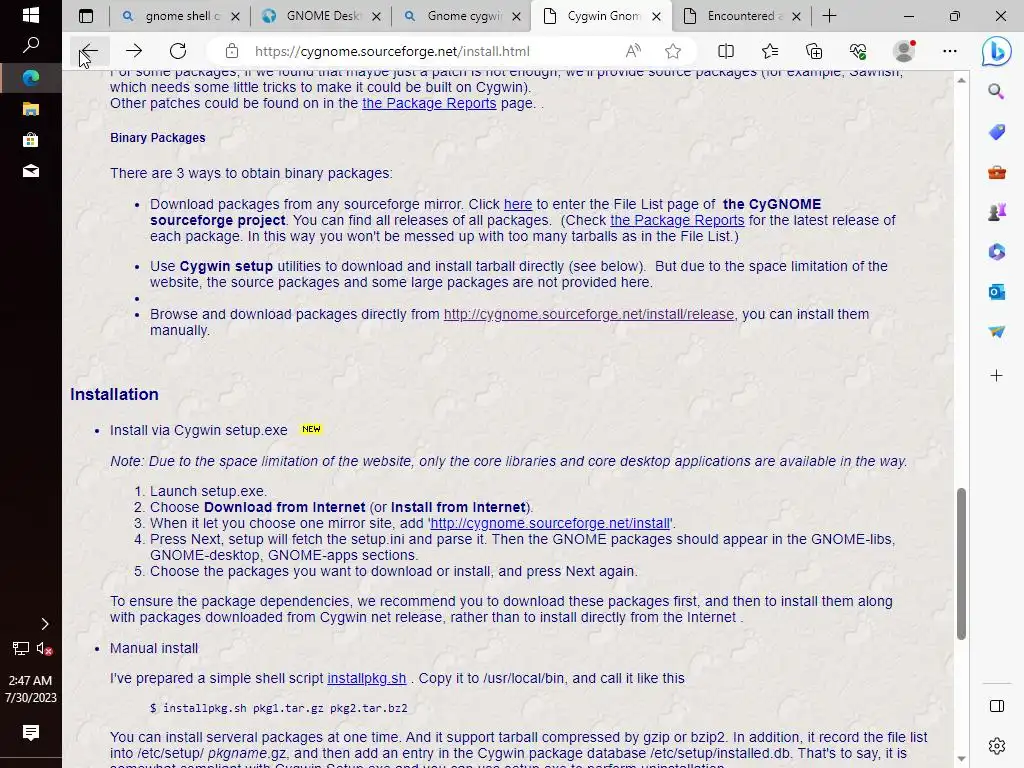The image size is (1024, 768).
Task: Reload the current page
Action: pyautogui.click(x=178, y=51)
